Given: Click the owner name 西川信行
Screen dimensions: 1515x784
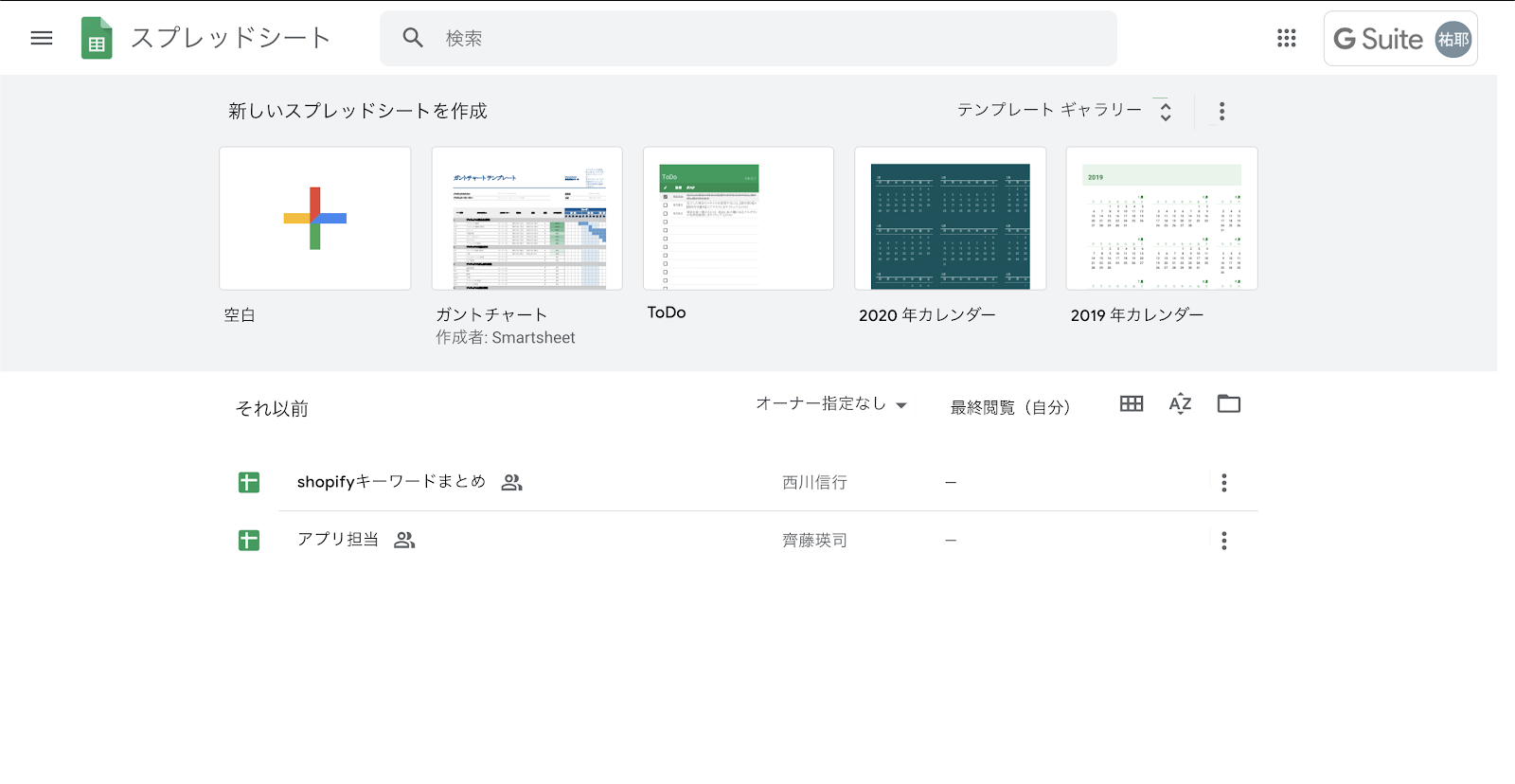Looking at the screenshot, I should point(814,482).
